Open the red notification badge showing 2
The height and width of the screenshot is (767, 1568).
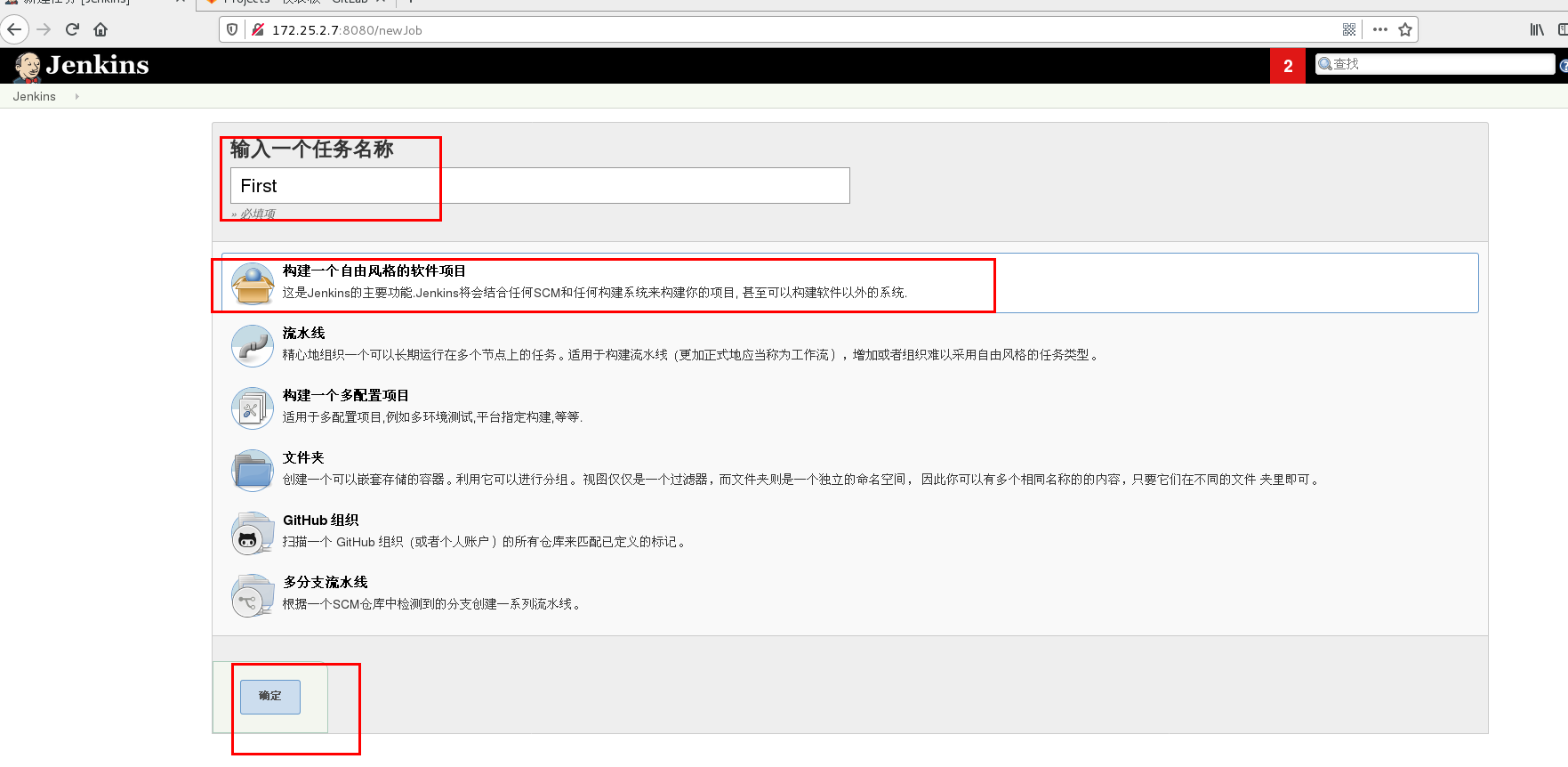pyautogui.click(x=1287, y=66)
